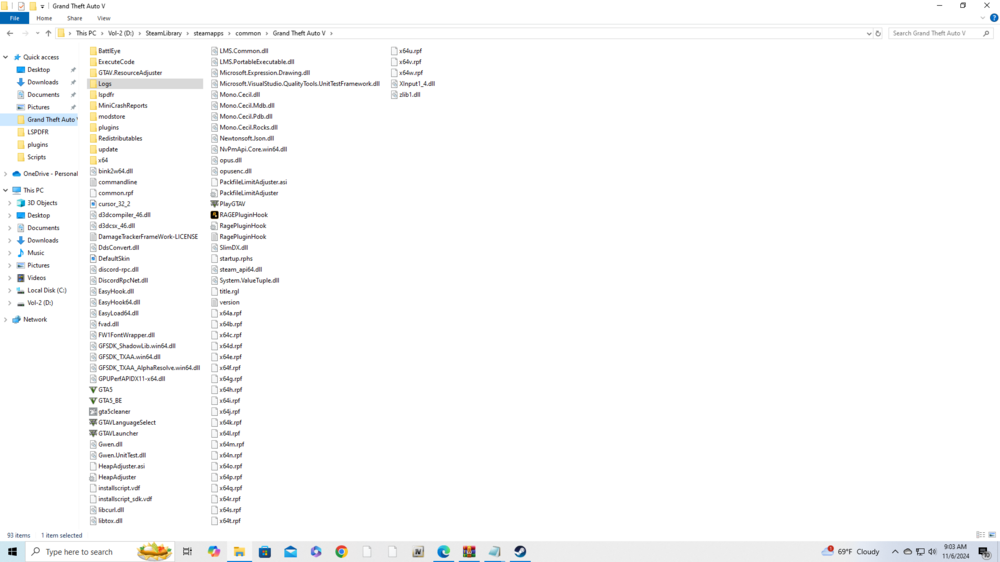Select DefaultSkin file

[x=110, y=258]
